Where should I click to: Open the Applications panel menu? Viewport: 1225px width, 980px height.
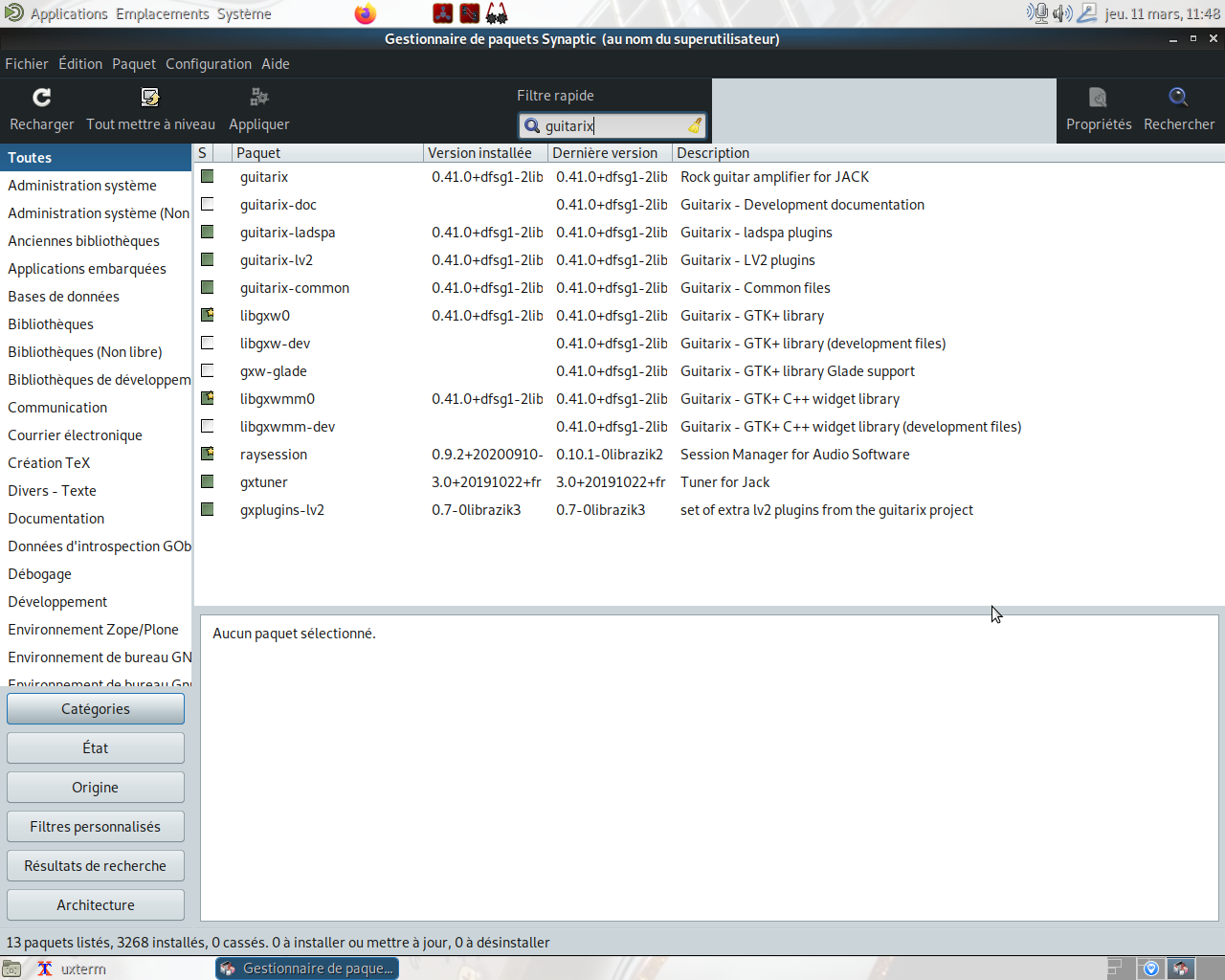(69, 14)
